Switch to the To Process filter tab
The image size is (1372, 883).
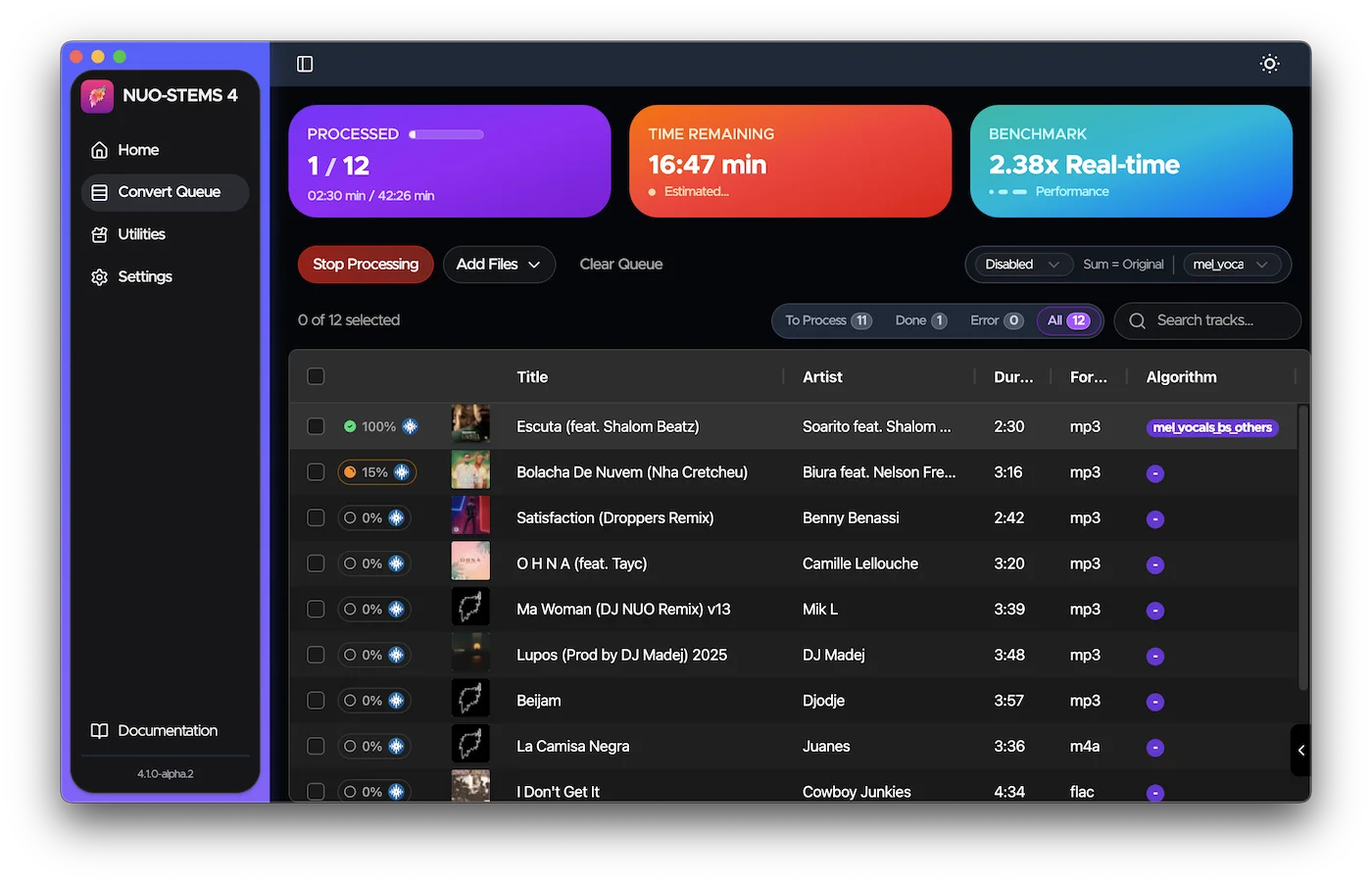click(x=827, y=320)
